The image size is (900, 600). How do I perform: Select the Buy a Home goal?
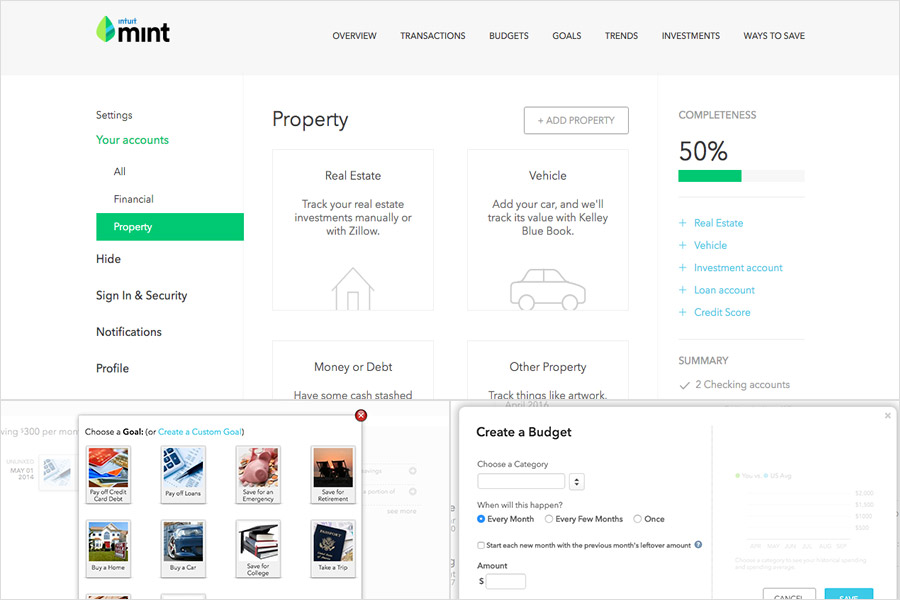[108, 548]
